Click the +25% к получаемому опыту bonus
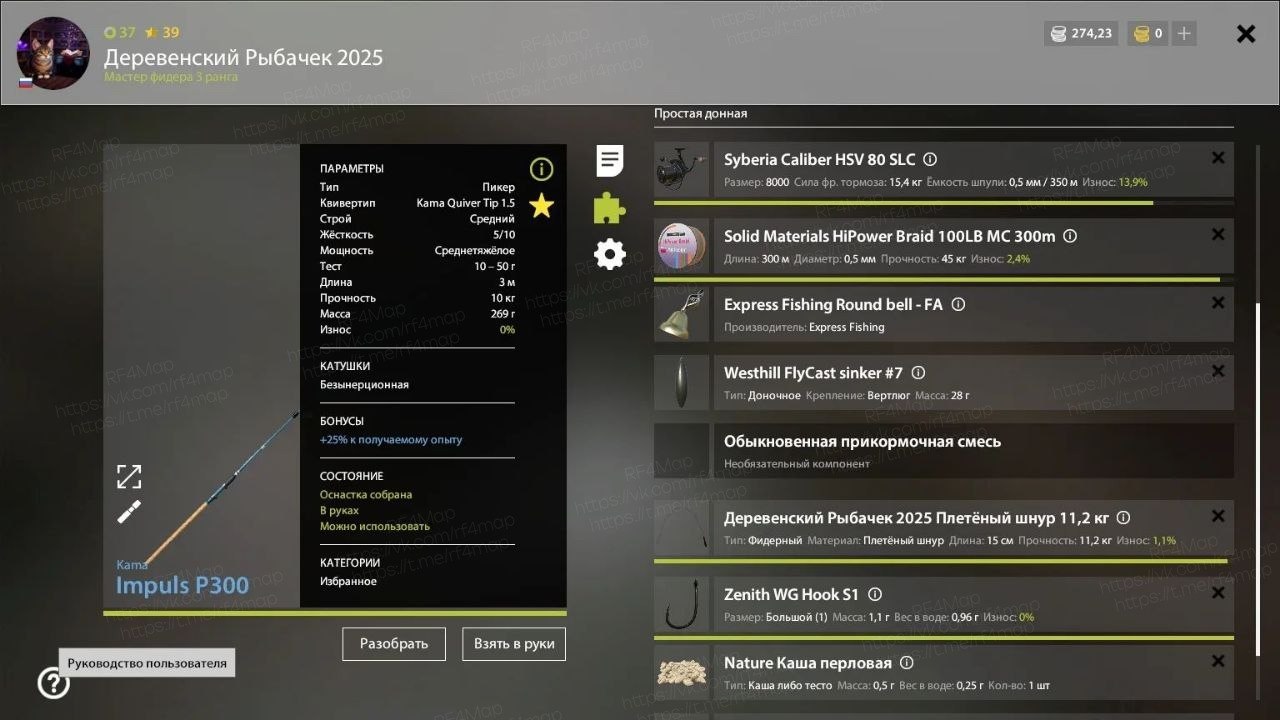Screen dimensions: 1280x720 [x=391, y=440]
